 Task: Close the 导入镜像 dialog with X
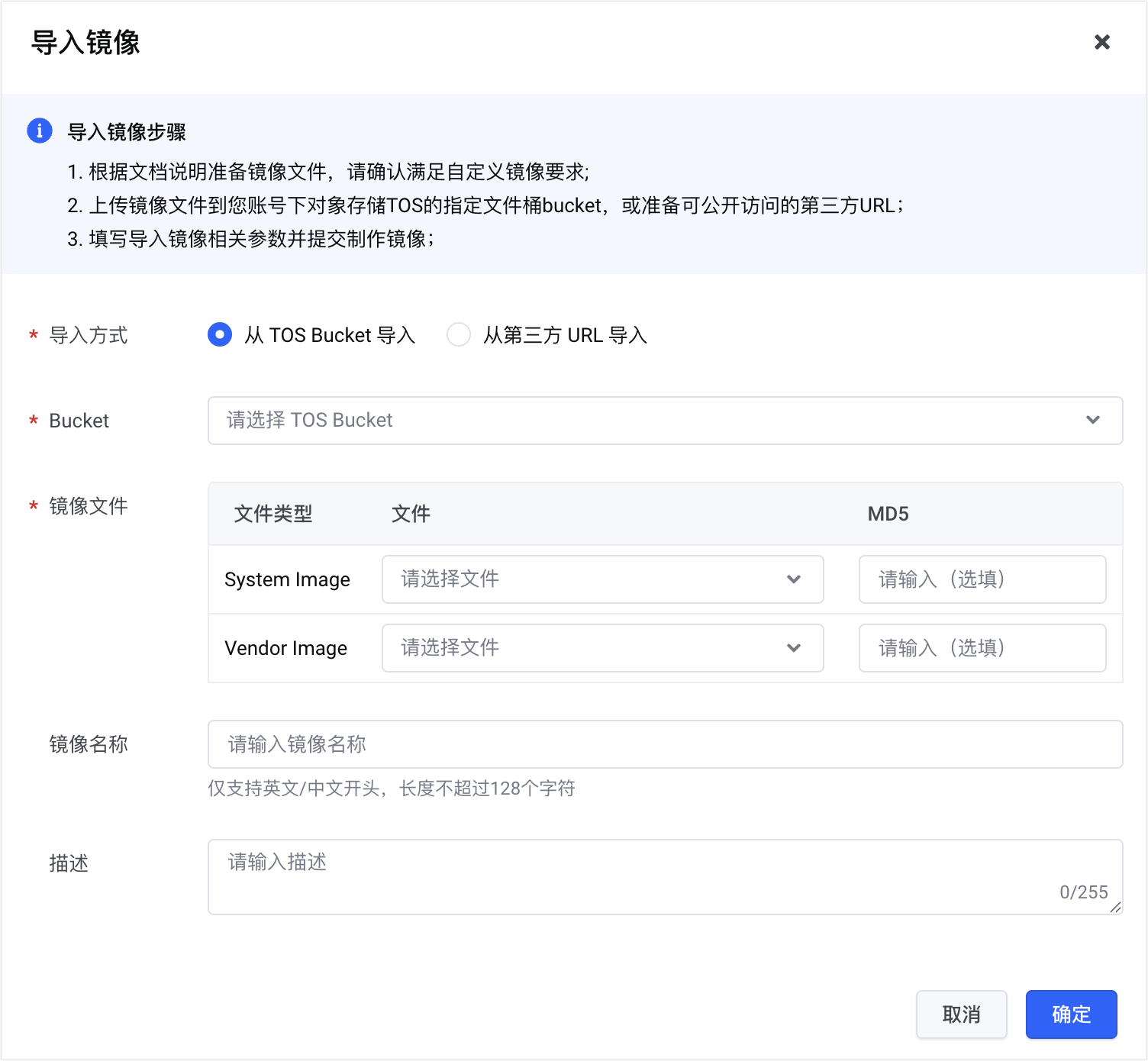click(x=1101, y=42)
